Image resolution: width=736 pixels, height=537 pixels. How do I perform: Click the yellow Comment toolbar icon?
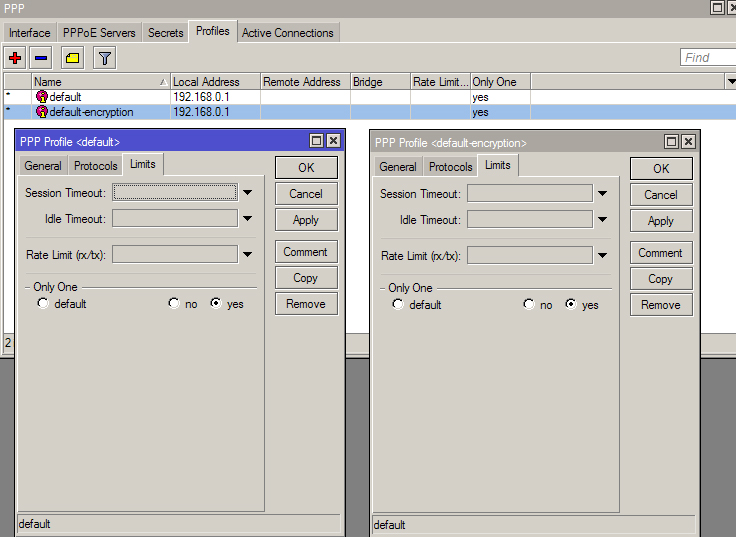tap(72, 58)
